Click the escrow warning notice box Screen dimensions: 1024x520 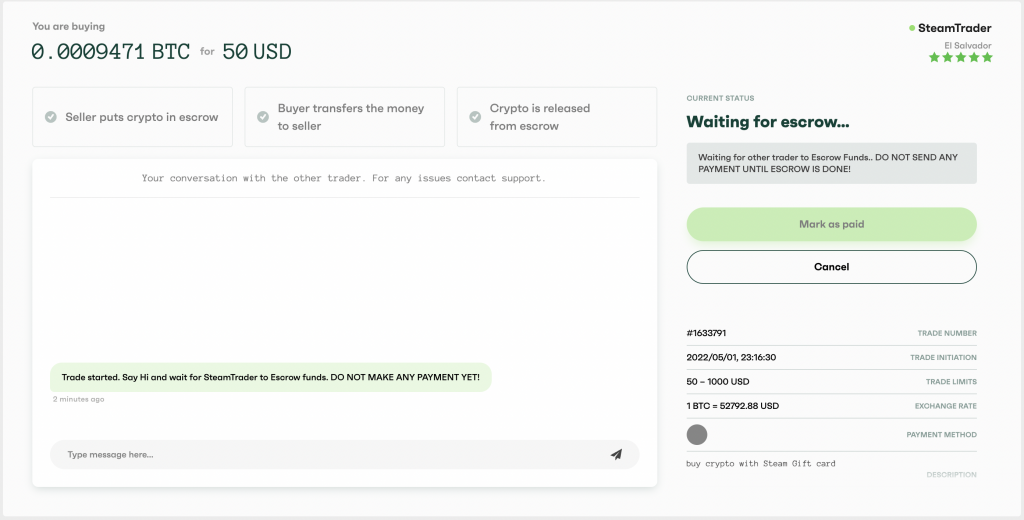tap(831, 163)
